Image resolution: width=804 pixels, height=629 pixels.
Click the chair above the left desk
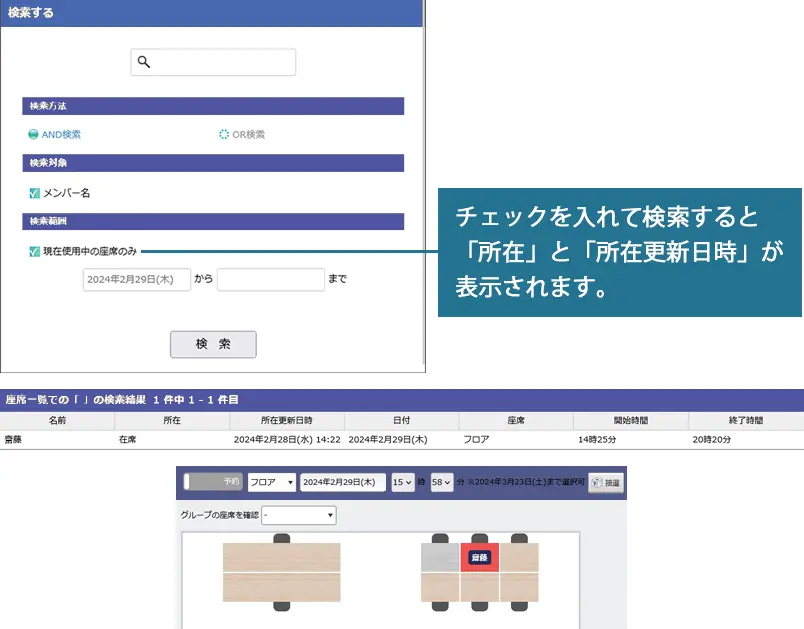[281, 539]
